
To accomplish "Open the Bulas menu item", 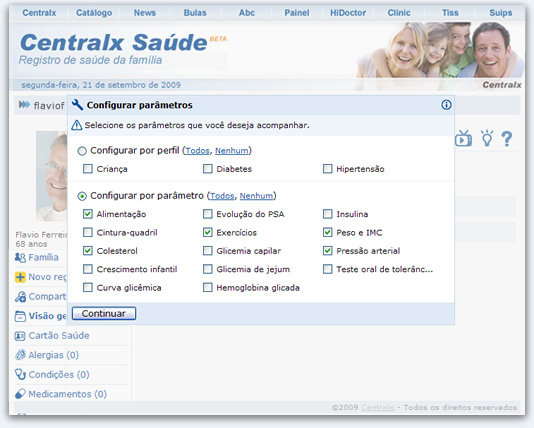I will (x=195, y=13).
